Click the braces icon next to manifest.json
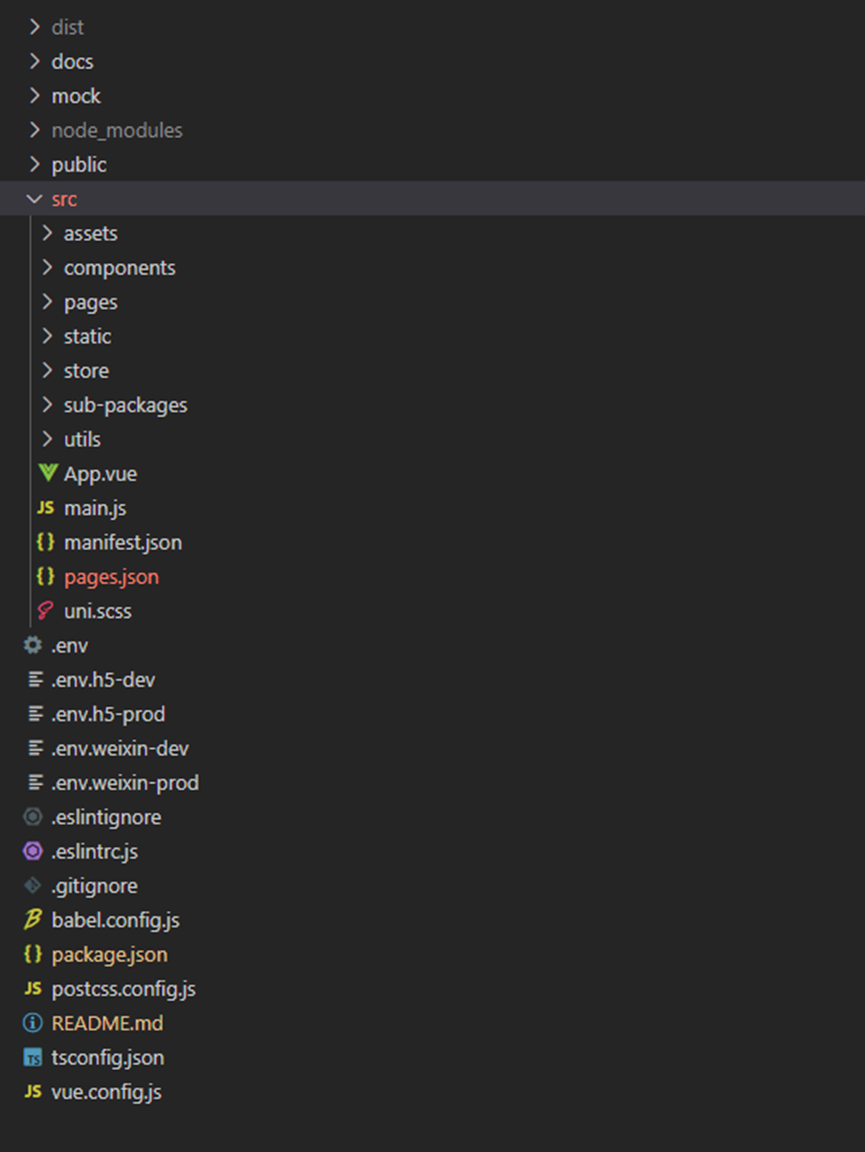This screenshot has width=865, height=1152. [46, 542]
